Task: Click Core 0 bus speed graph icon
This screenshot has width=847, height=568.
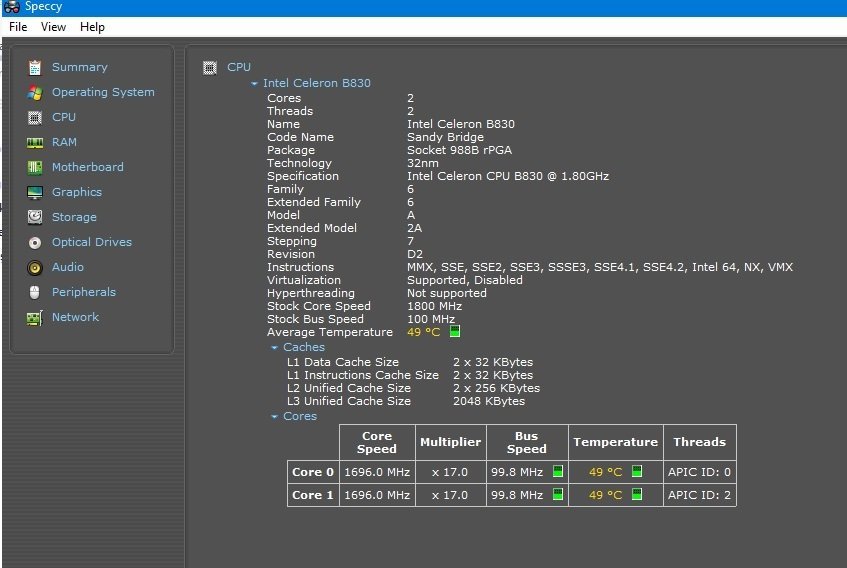Action: [x=558, y=471]
